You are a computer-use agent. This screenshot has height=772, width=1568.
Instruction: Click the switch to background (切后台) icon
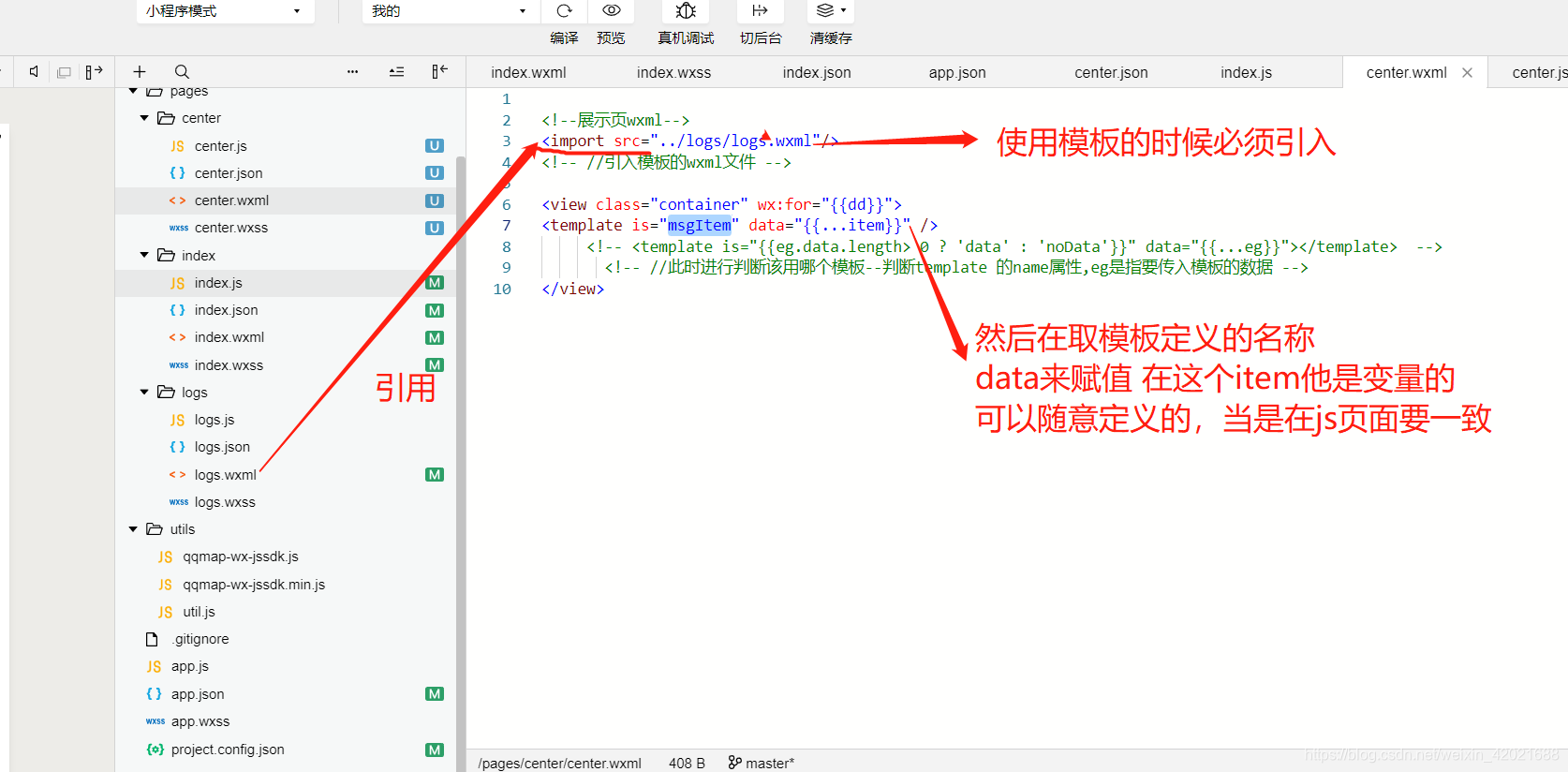760,10
